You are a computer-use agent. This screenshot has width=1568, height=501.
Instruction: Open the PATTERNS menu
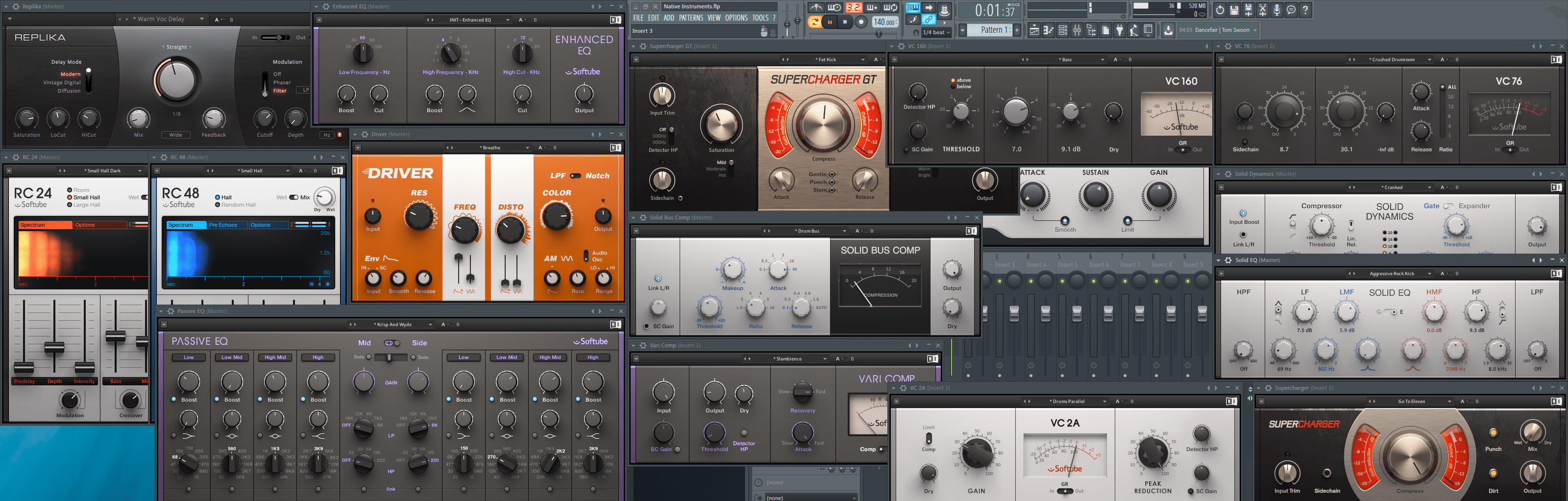pyautogui.click(x=691, y=18)
